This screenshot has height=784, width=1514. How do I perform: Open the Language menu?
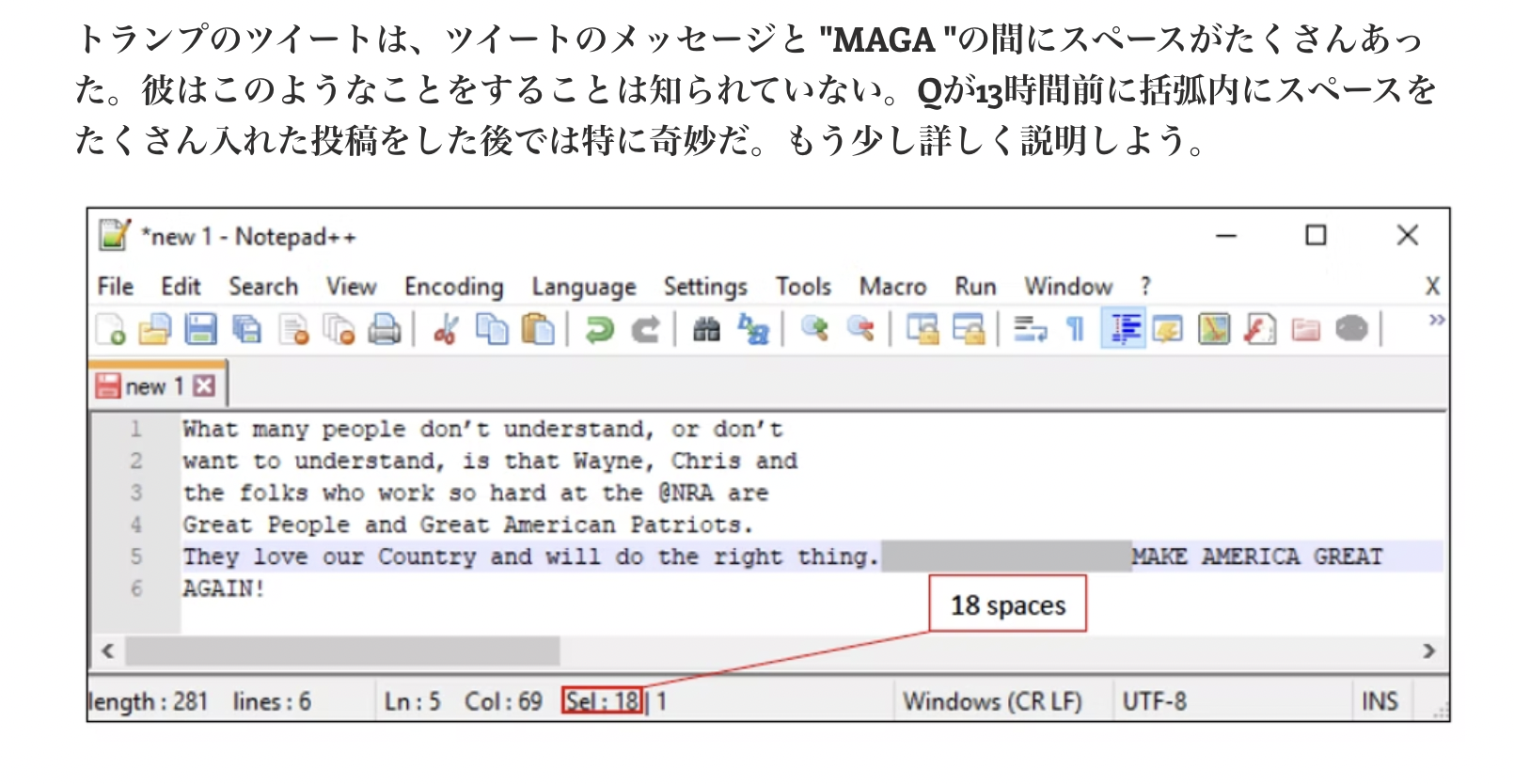coord(584,287)
